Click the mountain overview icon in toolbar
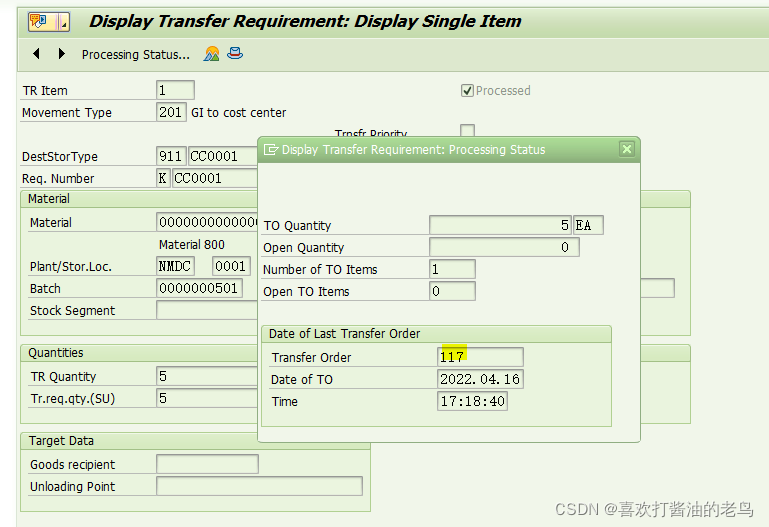Image resolution: width=769 pixels, height=527 pixels. click(211, 53)
